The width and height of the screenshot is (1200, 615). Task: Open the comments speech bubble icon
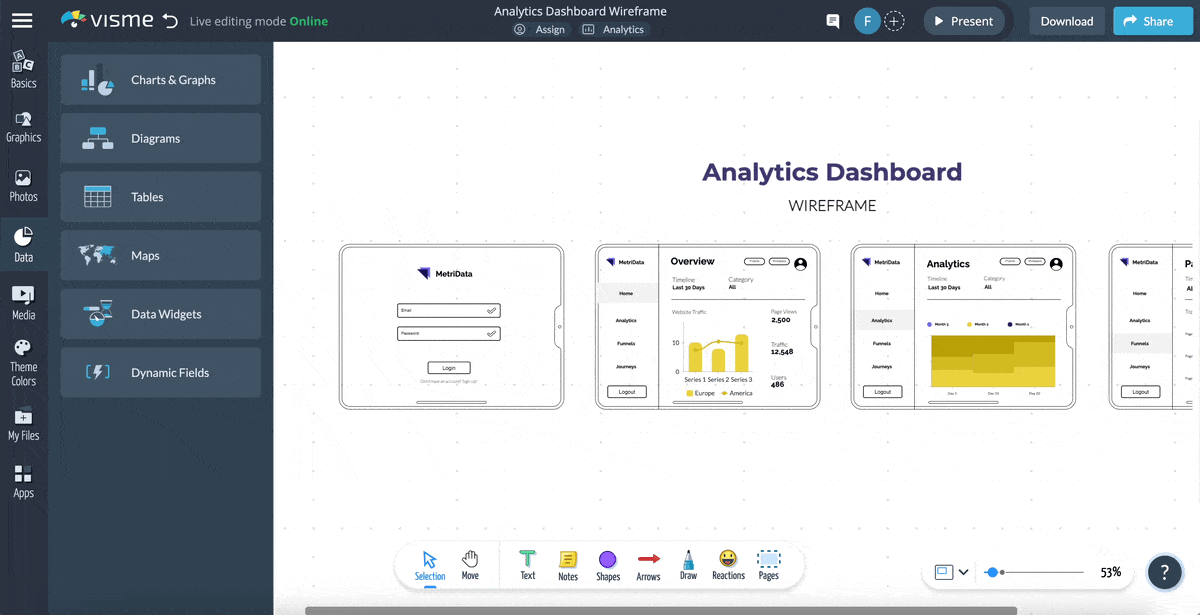pos(832,21)
